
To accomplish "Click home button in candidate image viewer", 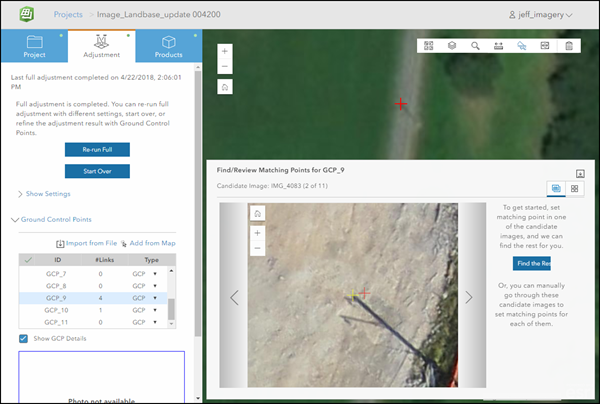I will tap(258, 214).
